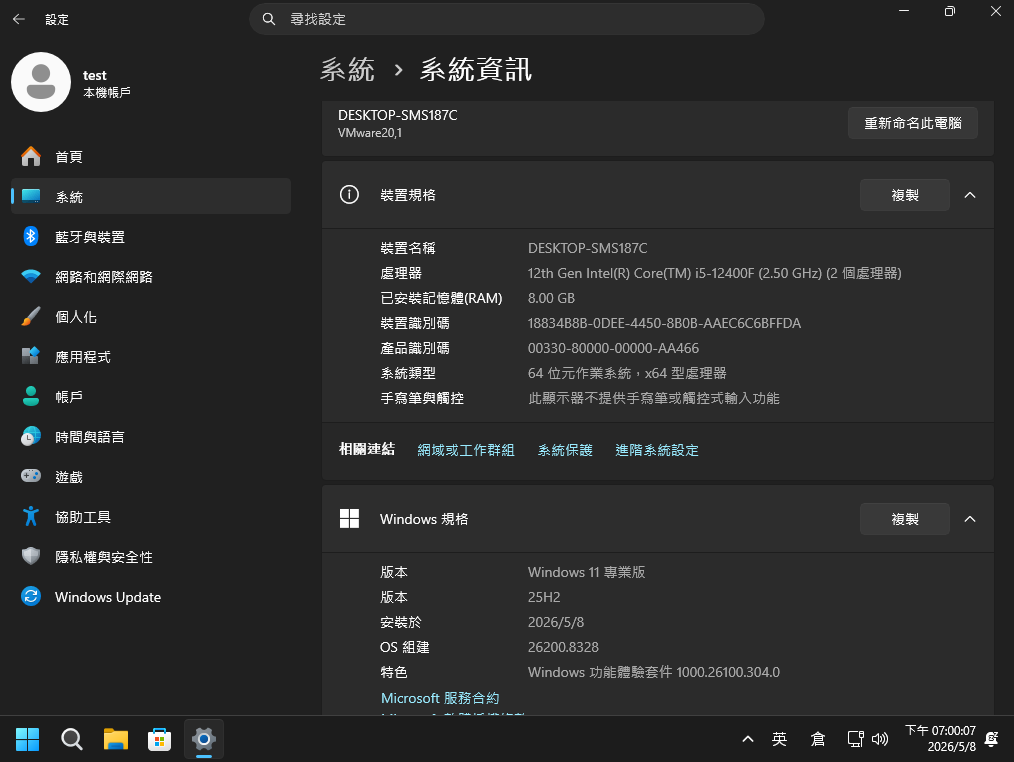1014x762 pixels.
Task: Click the volume speaker tray icon
Action: tap(879, 739)
